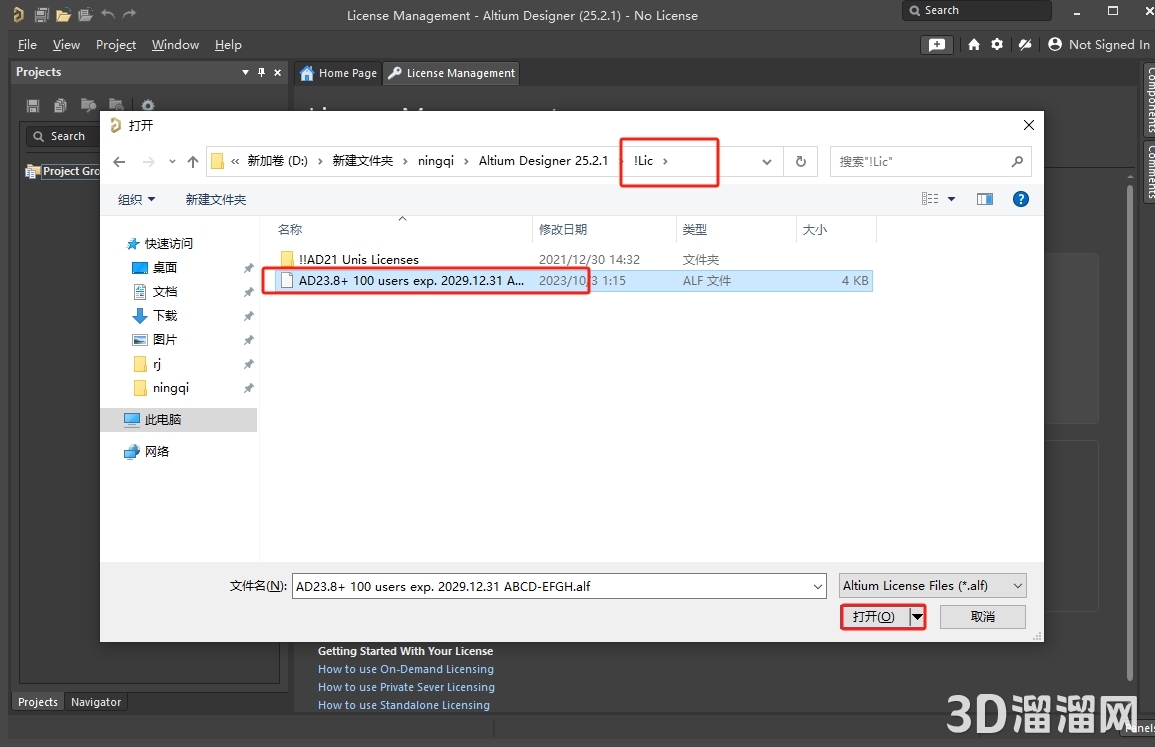
Task: Open the recent locations dropdown arrow
Action: (172, 161)
